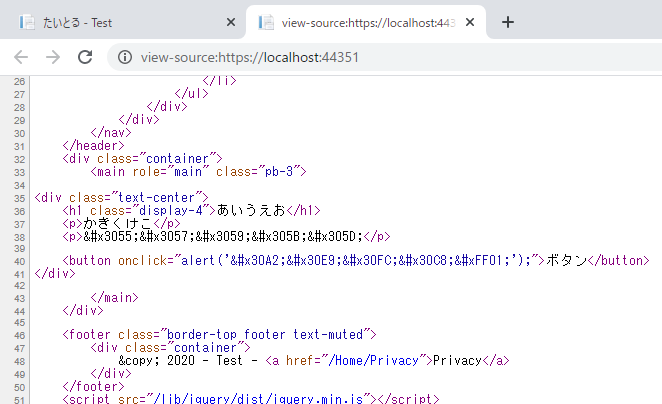Click line number 48
This screenshot has height=404, width=662.
(x=19, y=361)
